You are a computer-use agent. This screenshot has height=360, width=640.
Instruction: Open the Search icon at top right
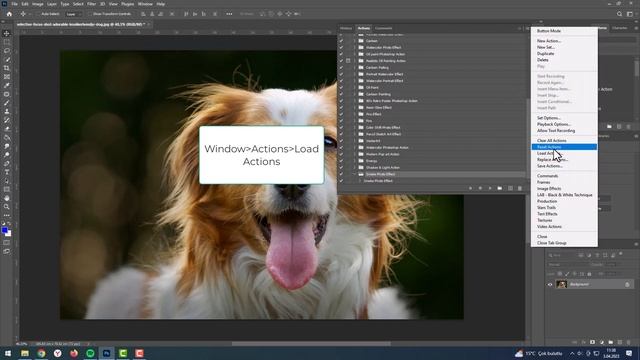(619, 14)
